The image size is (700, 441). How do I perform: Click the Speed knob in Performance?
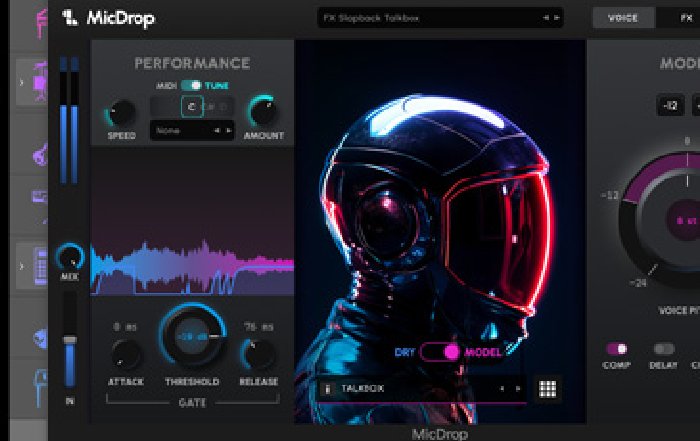pos(121,112)
